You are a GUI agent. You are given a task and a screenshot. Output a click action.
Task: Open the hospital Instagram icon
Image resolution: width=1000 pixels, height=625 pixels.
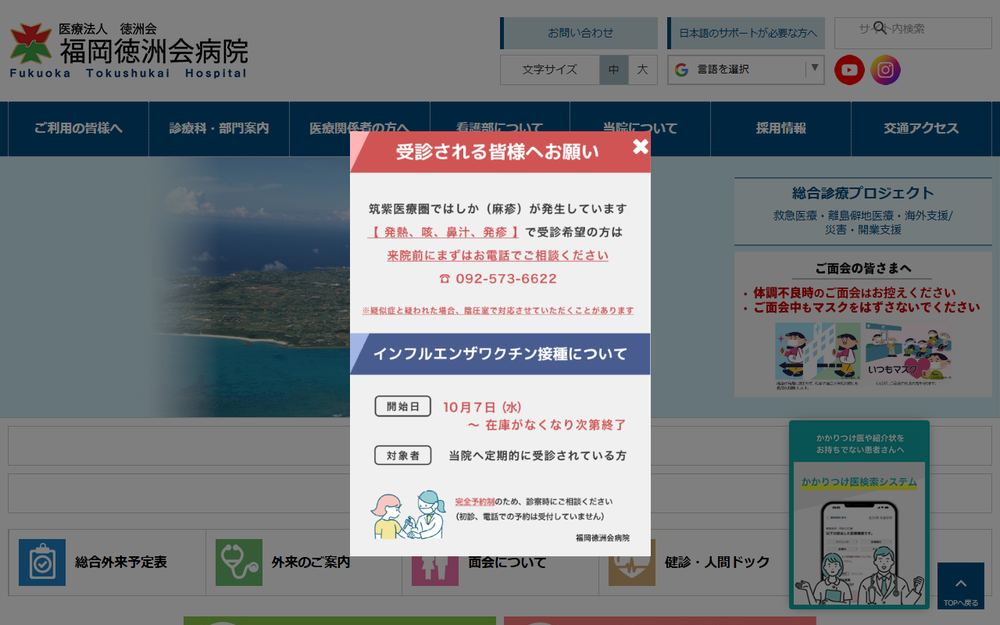[885, 70]
